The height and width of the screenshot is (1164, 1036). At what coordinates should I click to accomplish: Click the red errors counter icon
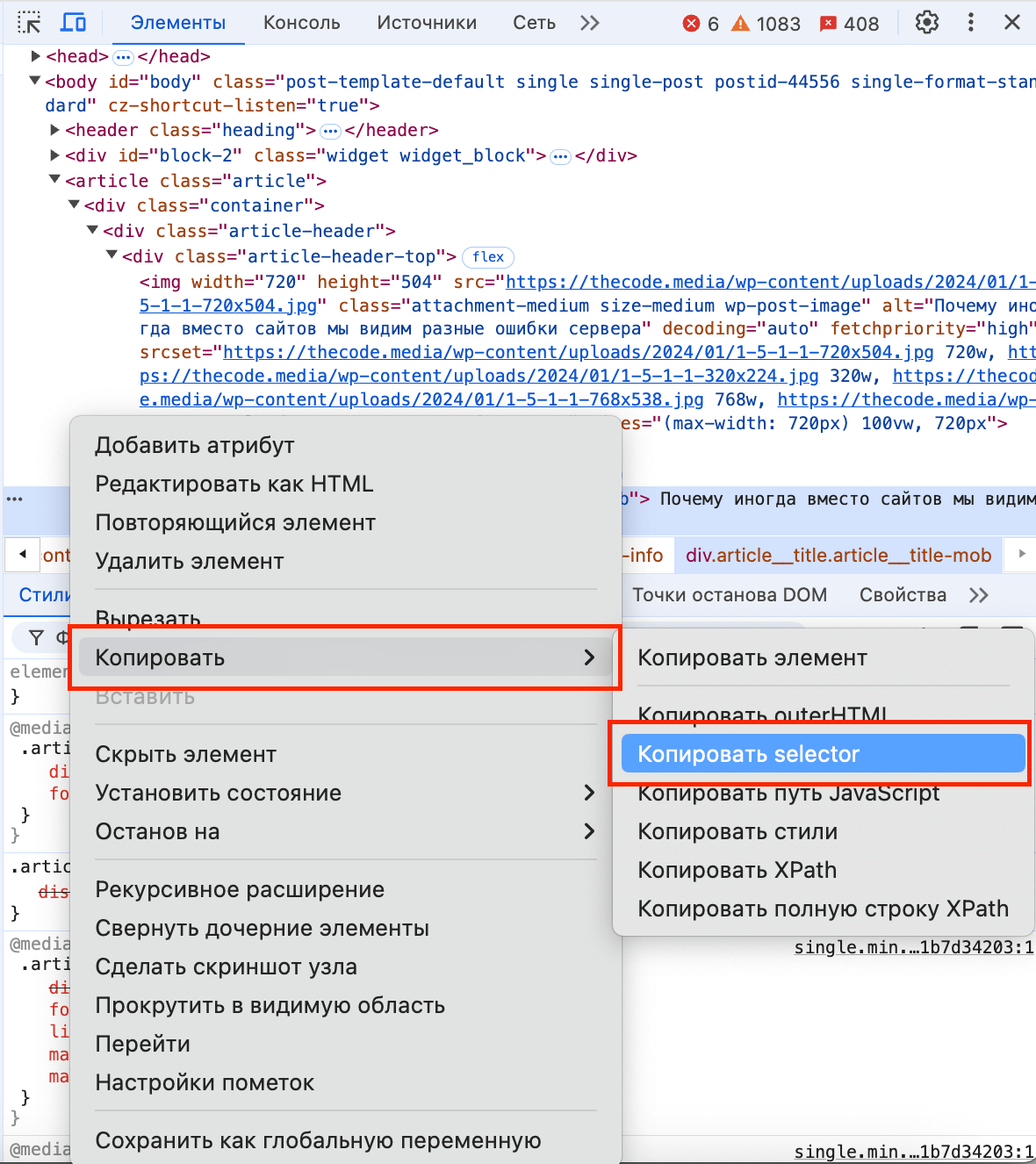pos(692,24)
